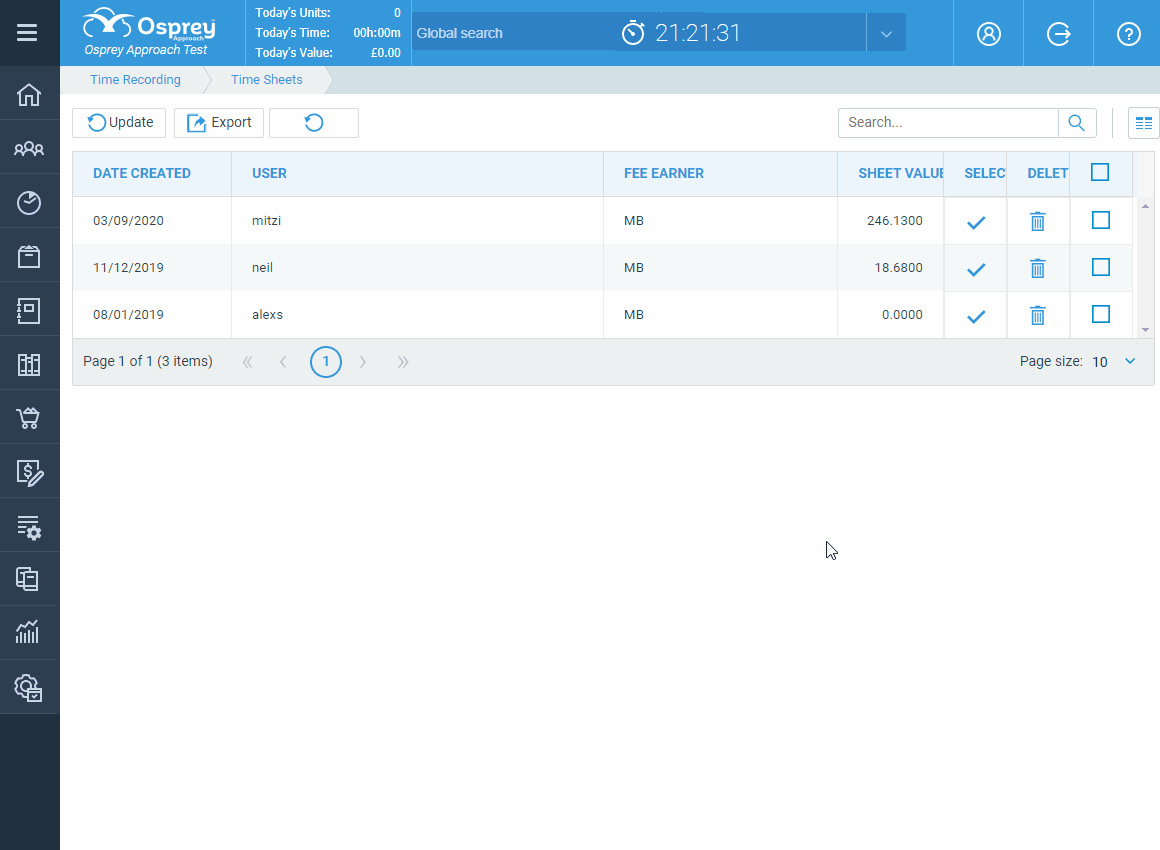
Task: Click the 246.1300 sheet value
Action: 894,220
